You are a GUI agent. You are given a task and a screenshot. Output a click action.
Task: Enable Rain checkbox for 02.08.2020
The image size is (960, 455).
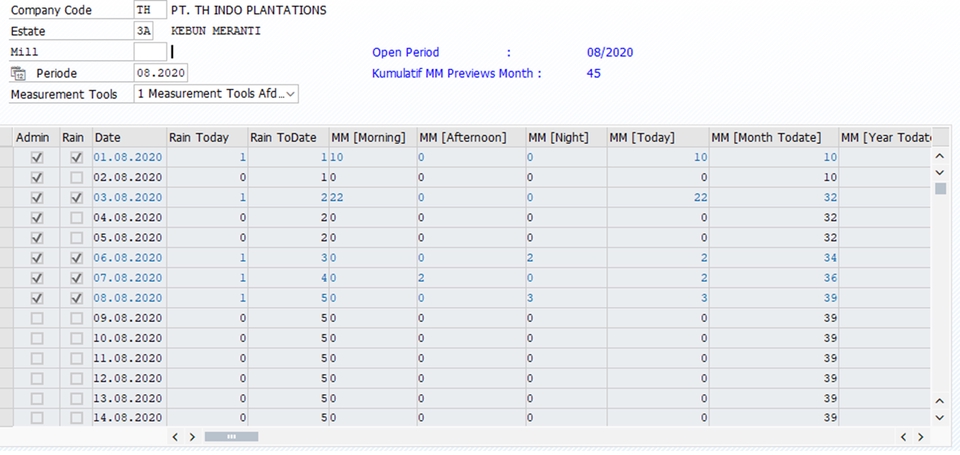tap(77, 178)
